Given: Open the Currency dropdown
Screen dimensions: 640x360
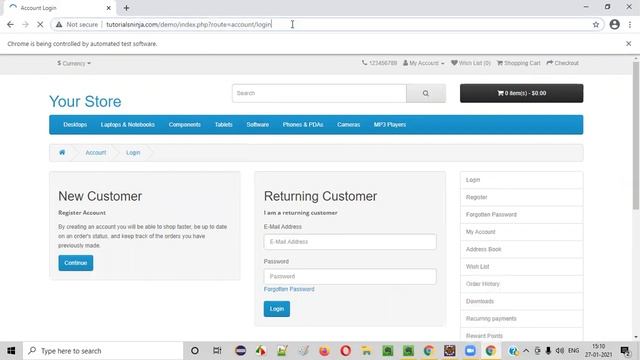Looking at the screenshot, I should point(74,63).
